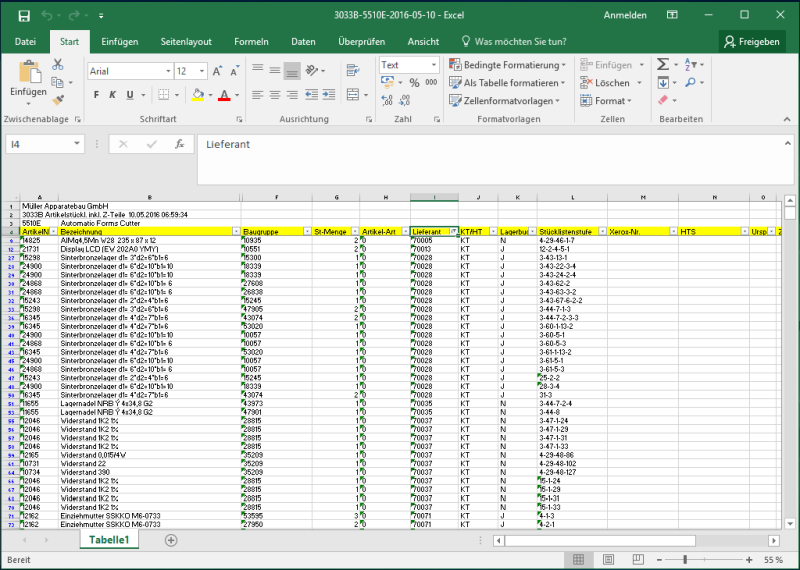The width and height of the screenshot is (800, 570).
Task: Click the Insert Function fx icon
Action: (179, 144)
